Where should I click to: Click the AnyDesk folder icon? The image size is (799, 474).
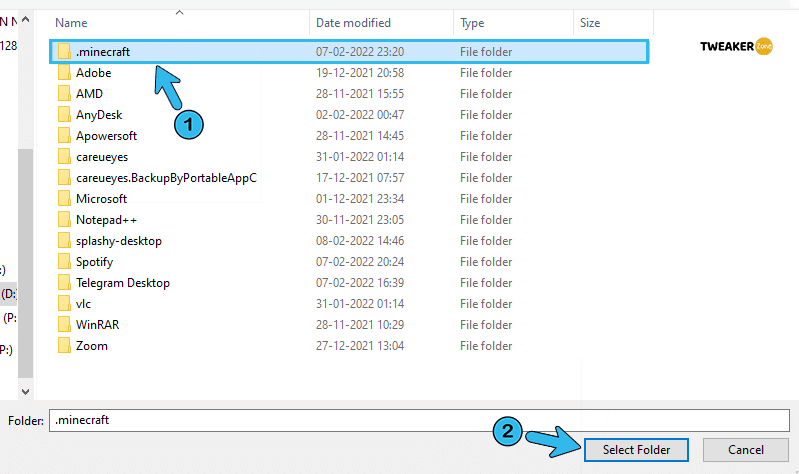[x=64, y=115]
